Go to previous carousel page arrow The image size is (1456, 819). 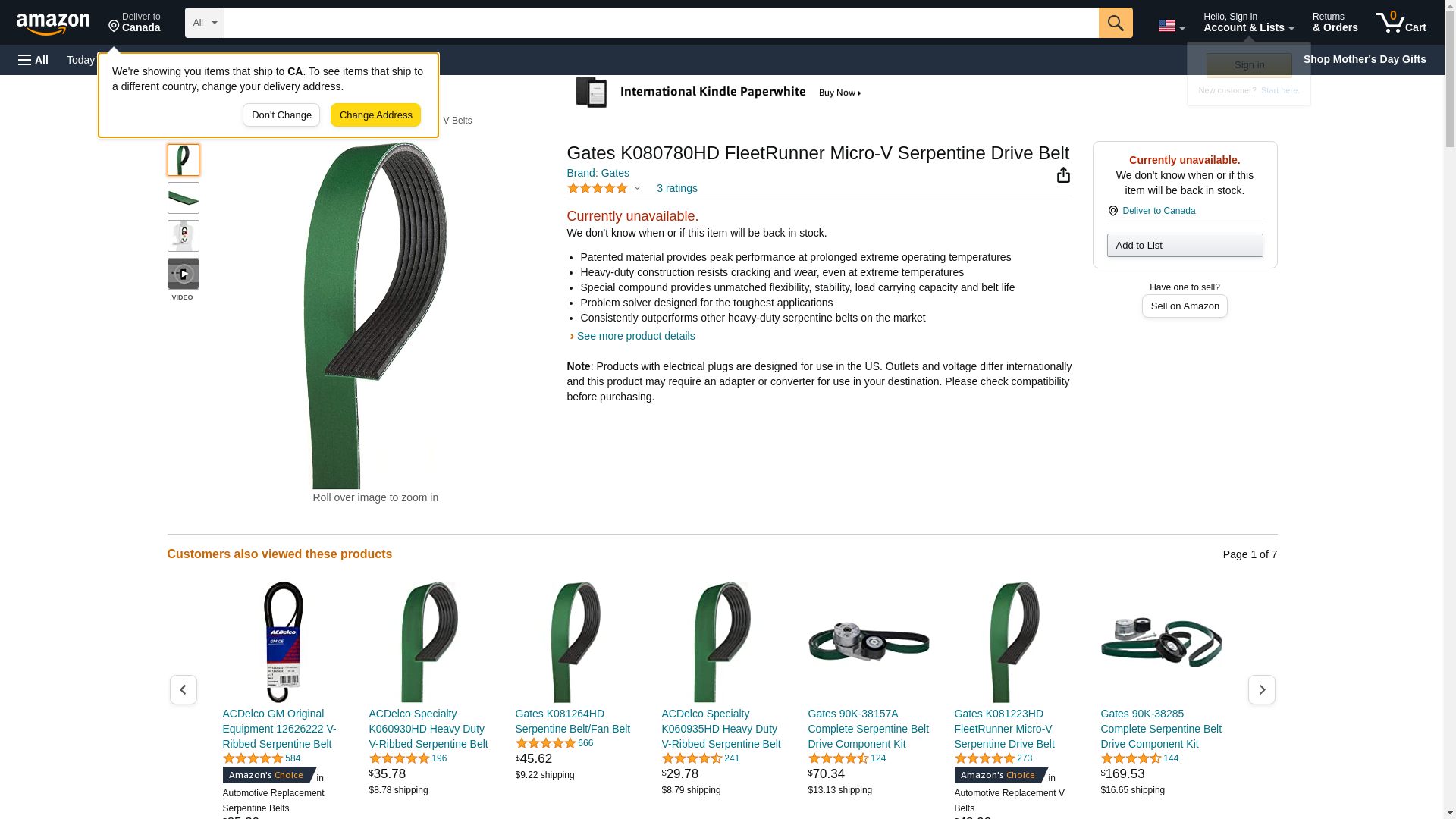(183, 689)
